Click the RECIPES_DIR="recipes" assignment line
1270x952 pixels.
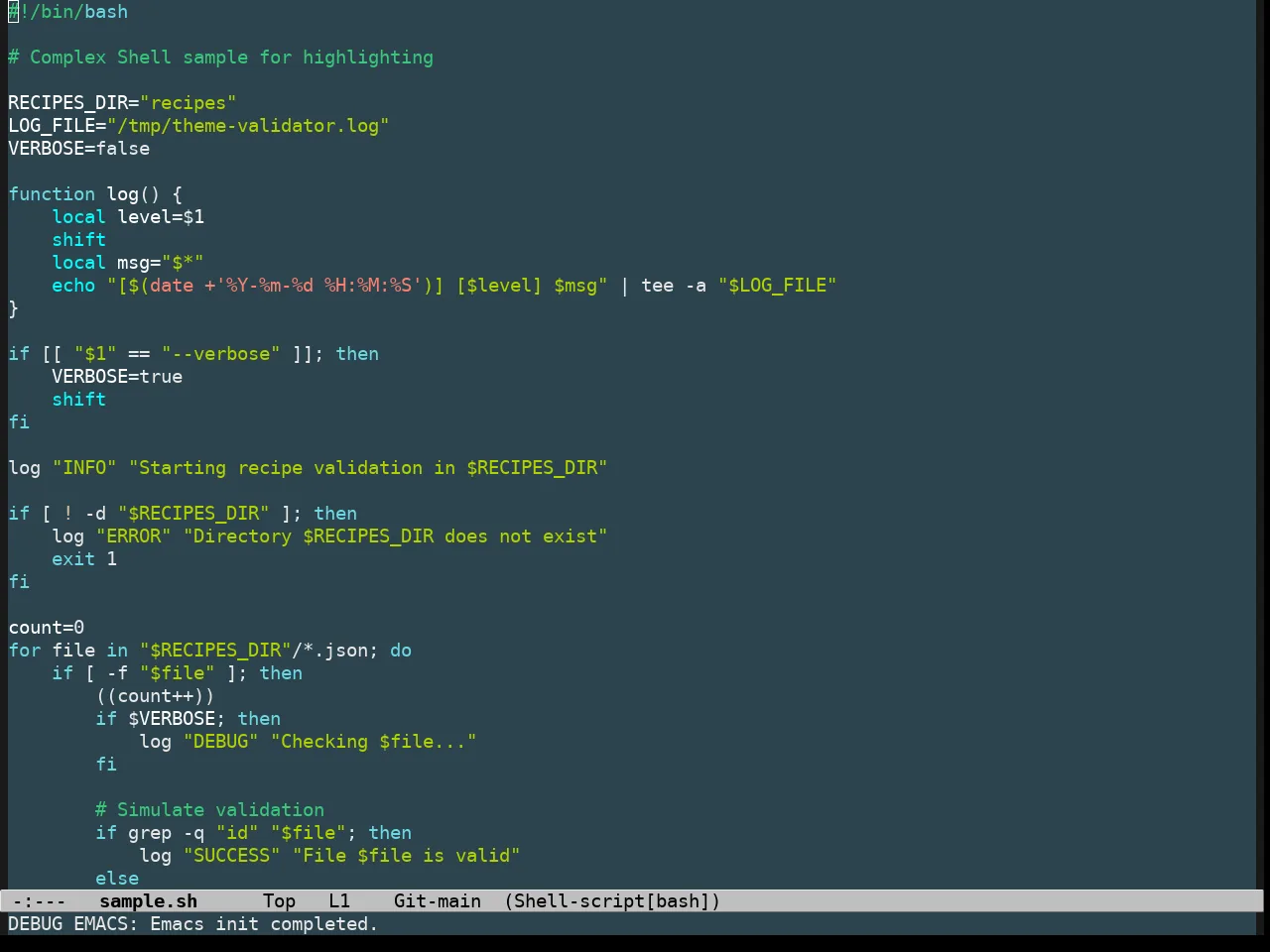[122, 103]
